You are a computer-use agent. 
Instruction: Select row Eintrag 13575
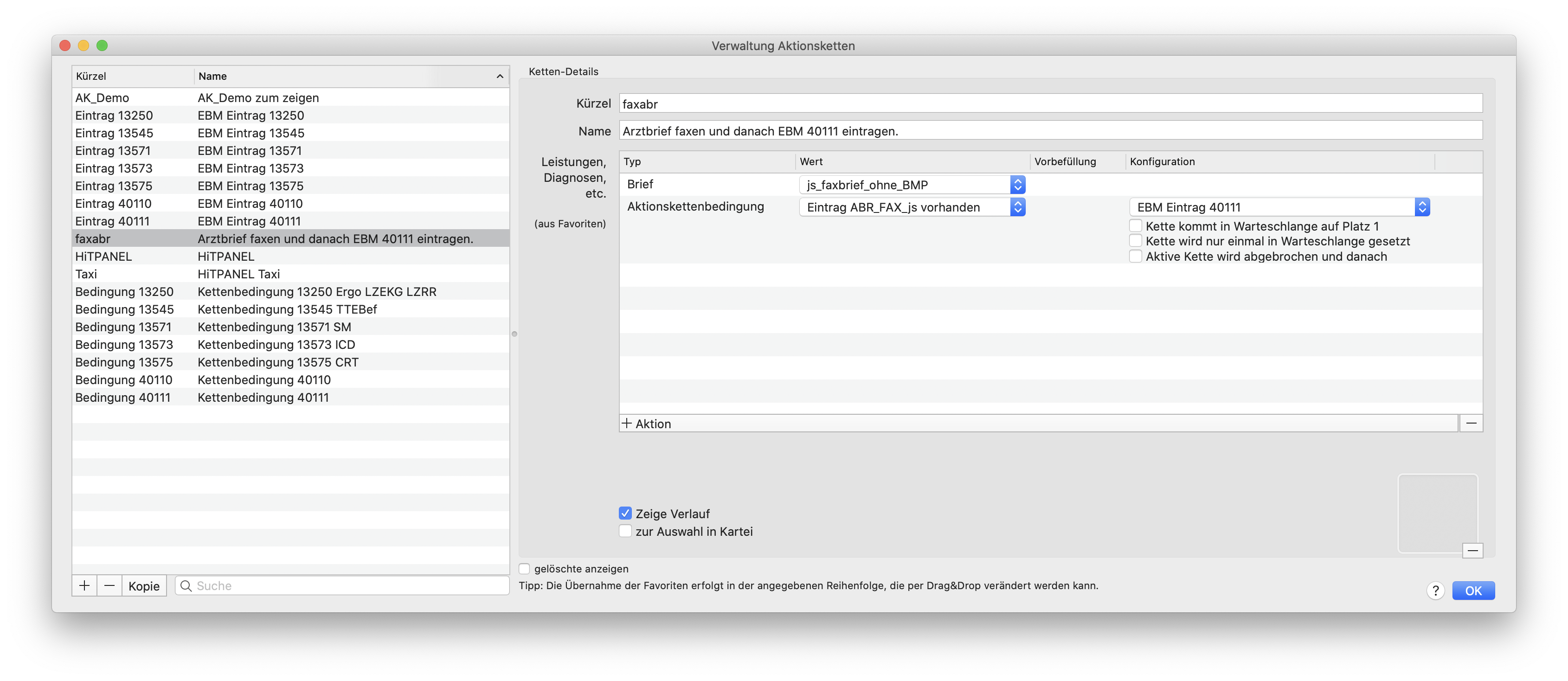[x=291, y=186]
